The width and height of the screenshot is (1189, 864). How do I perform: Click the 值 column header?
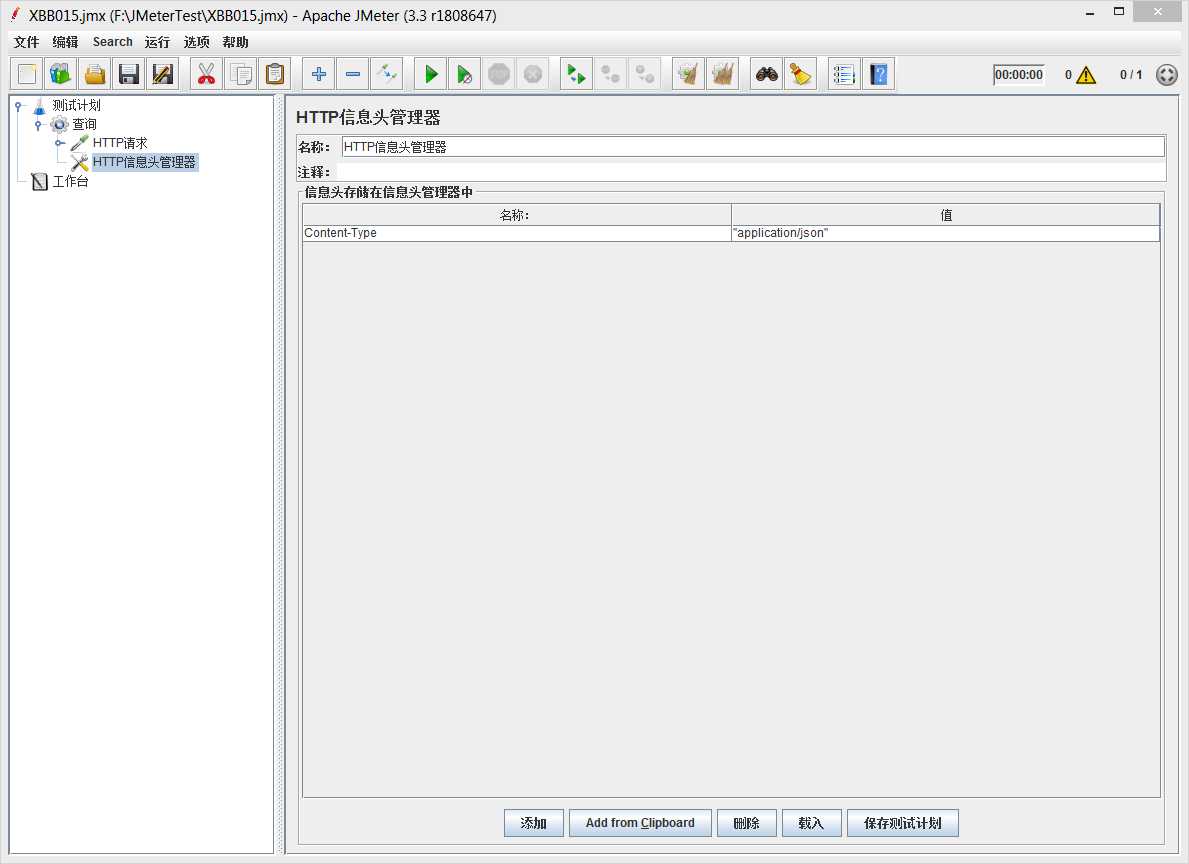tap(946, 215)
